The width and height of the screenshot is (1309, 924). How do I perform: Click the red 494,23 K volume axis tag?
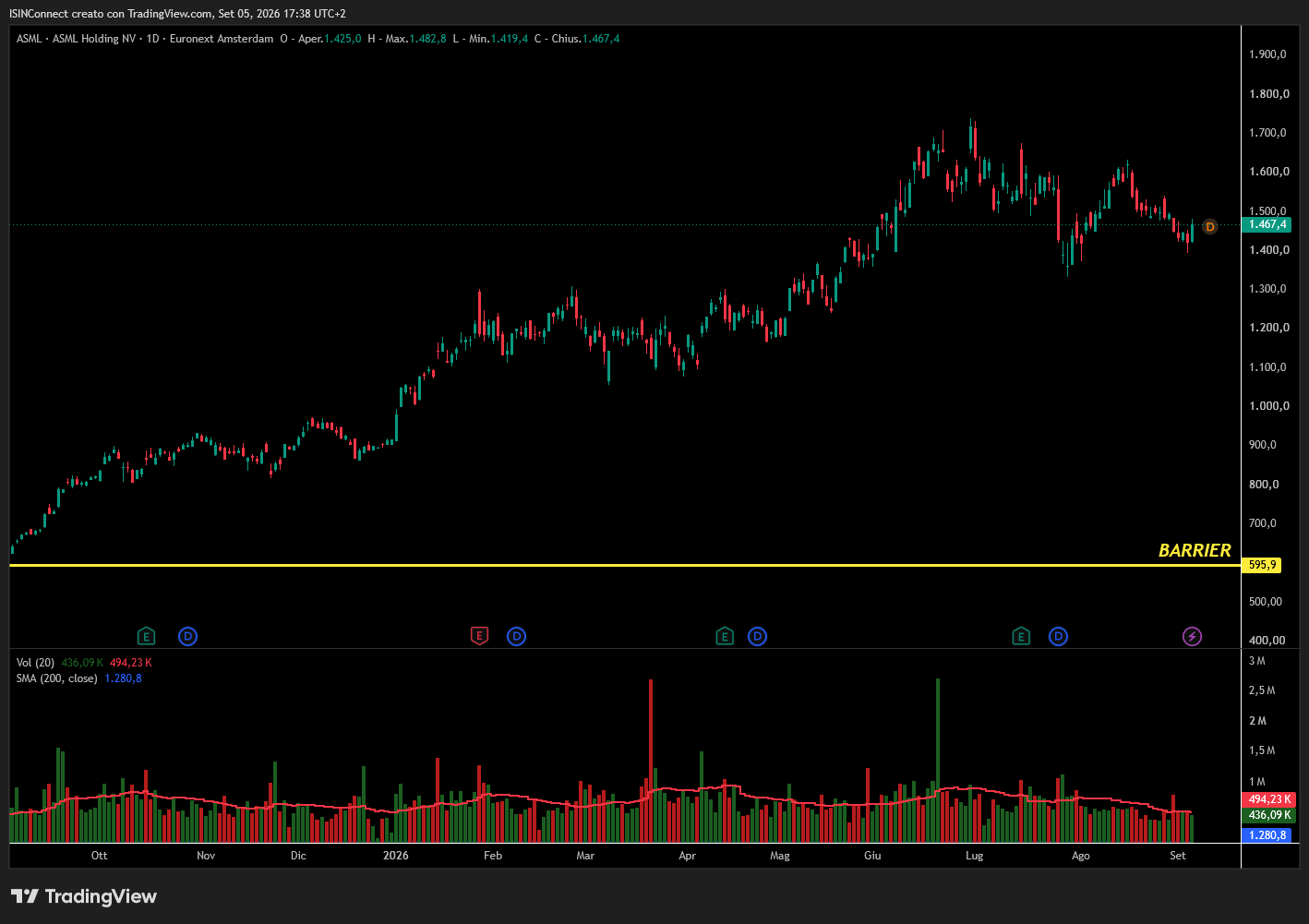[x=1269, y=799]
